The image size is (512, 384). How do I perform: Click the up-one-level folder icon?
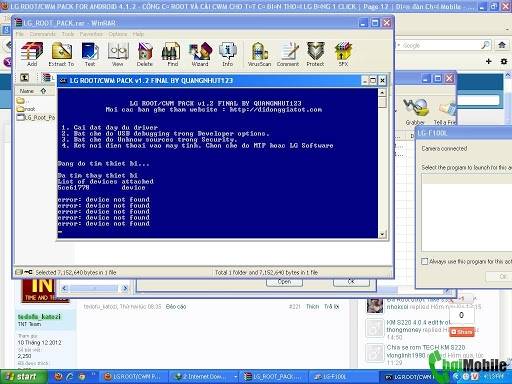(x=24, y=78)
